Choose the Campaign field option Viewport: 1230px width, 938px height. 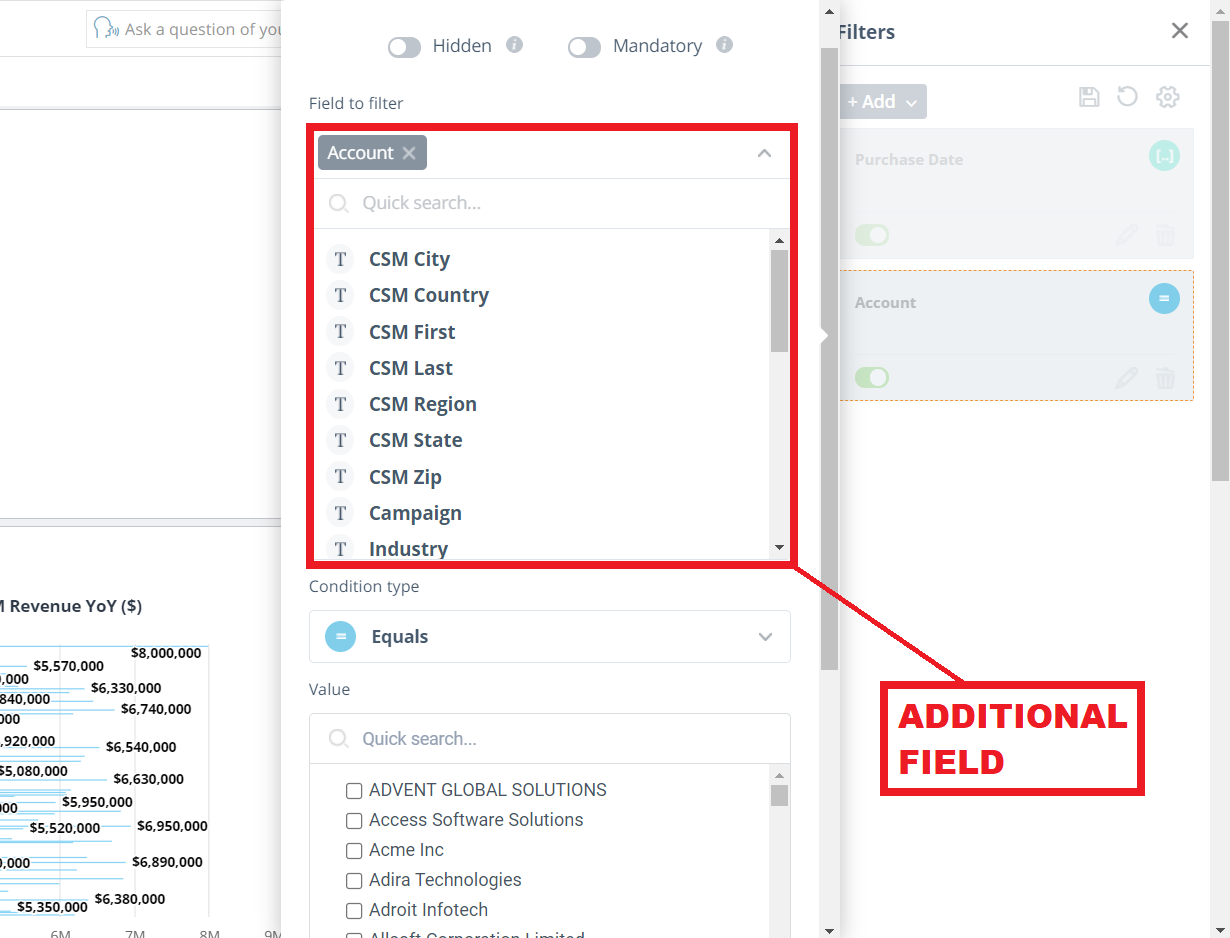click(x=415, y=513)
